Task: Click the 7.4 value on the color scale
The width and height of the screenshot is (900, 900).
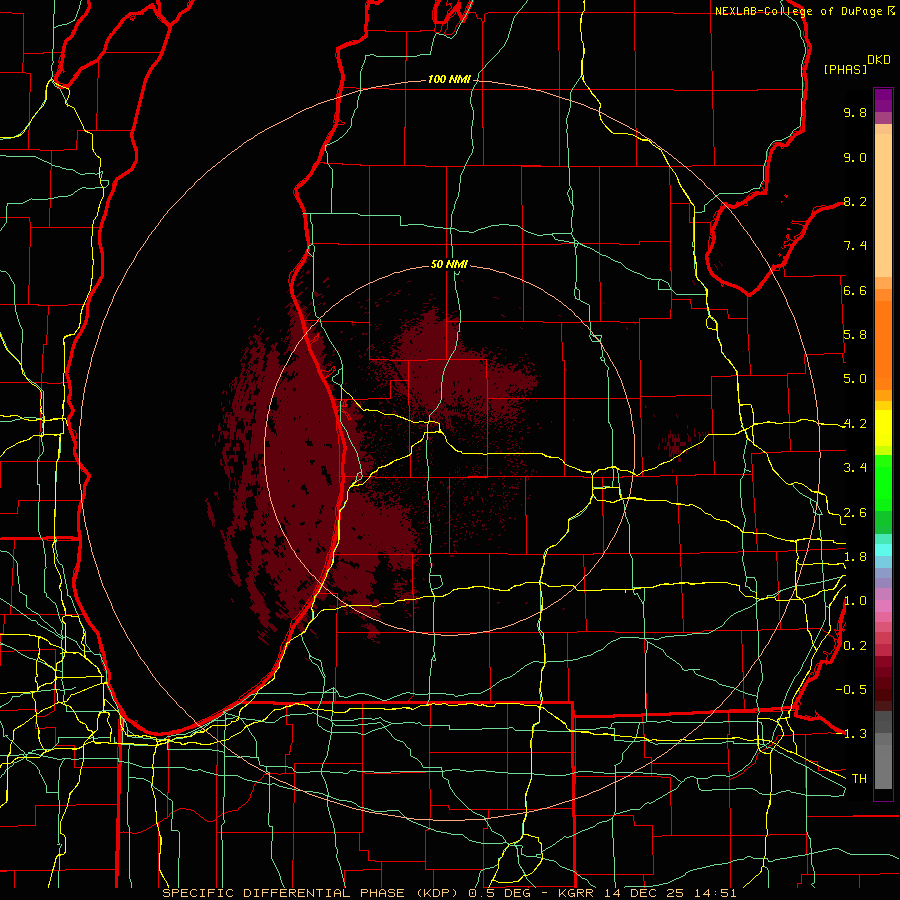Action: click(855, 246)
